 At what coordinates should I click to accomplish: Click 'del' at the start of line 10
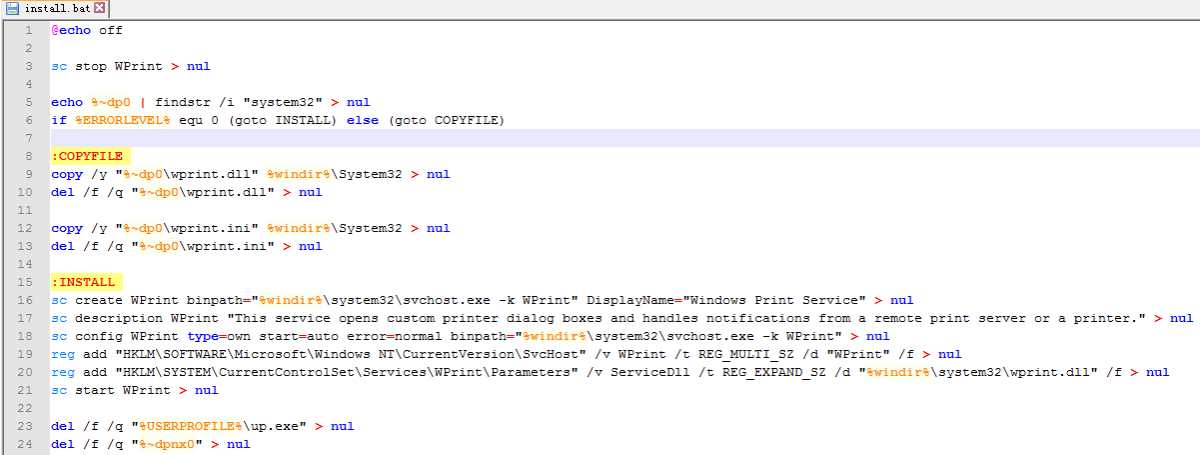[63, 192]
